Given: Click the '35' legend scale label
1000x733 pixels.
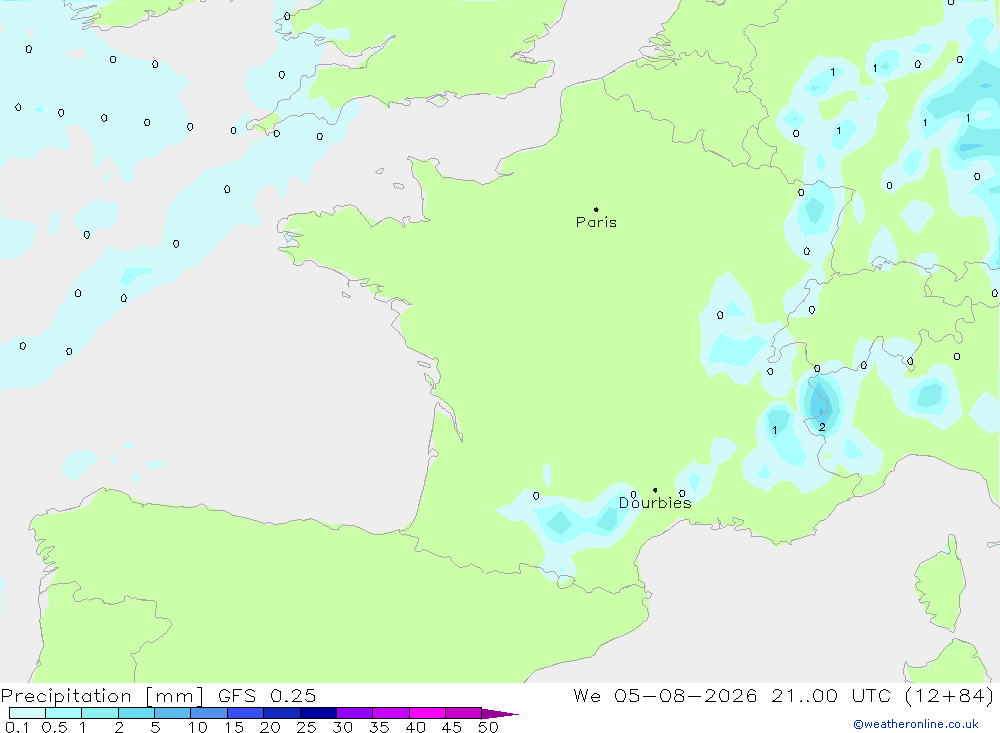Looking at the screenshot, I should 379,727.
